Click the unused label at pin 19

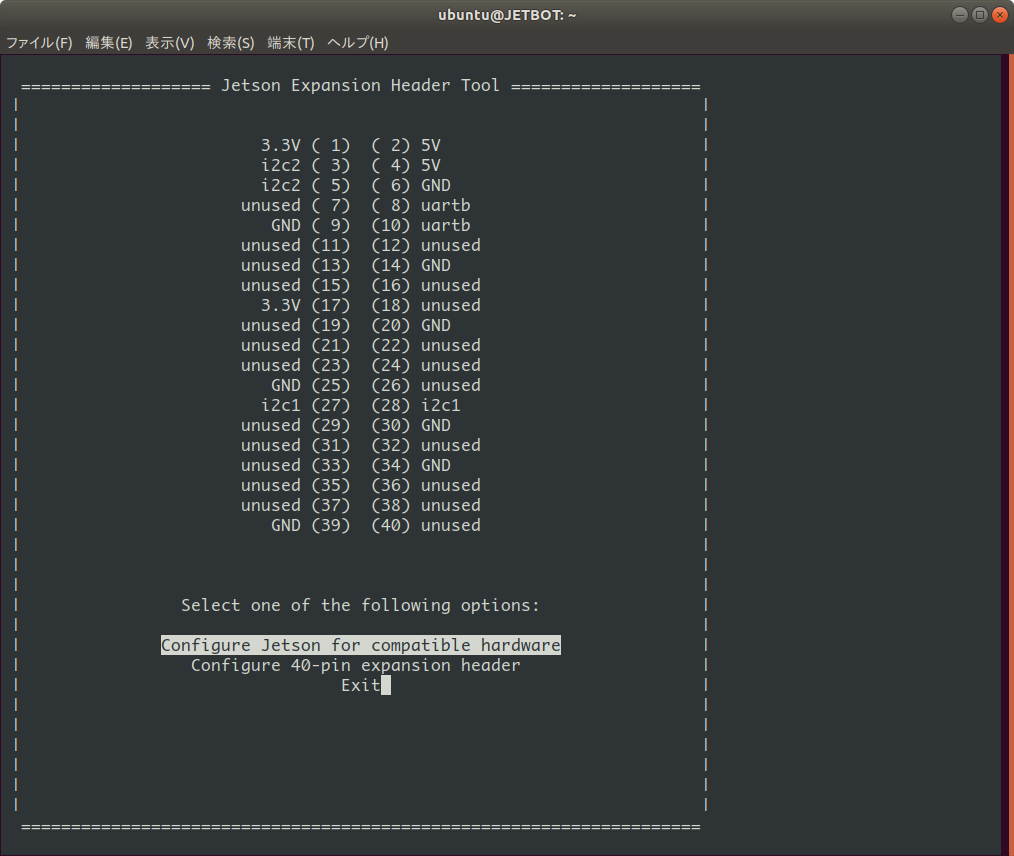[x=270, y=326]
